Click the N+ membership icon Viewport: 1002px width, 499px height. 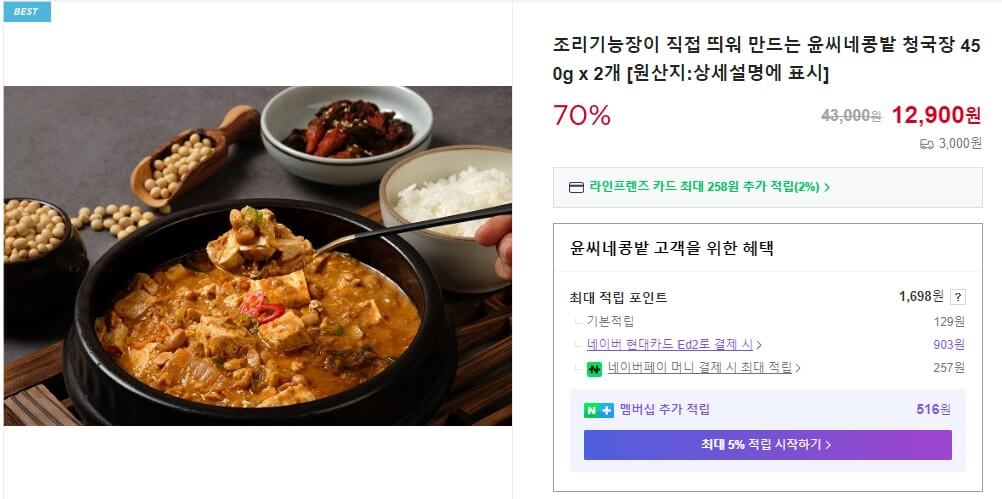click(598, 410)
